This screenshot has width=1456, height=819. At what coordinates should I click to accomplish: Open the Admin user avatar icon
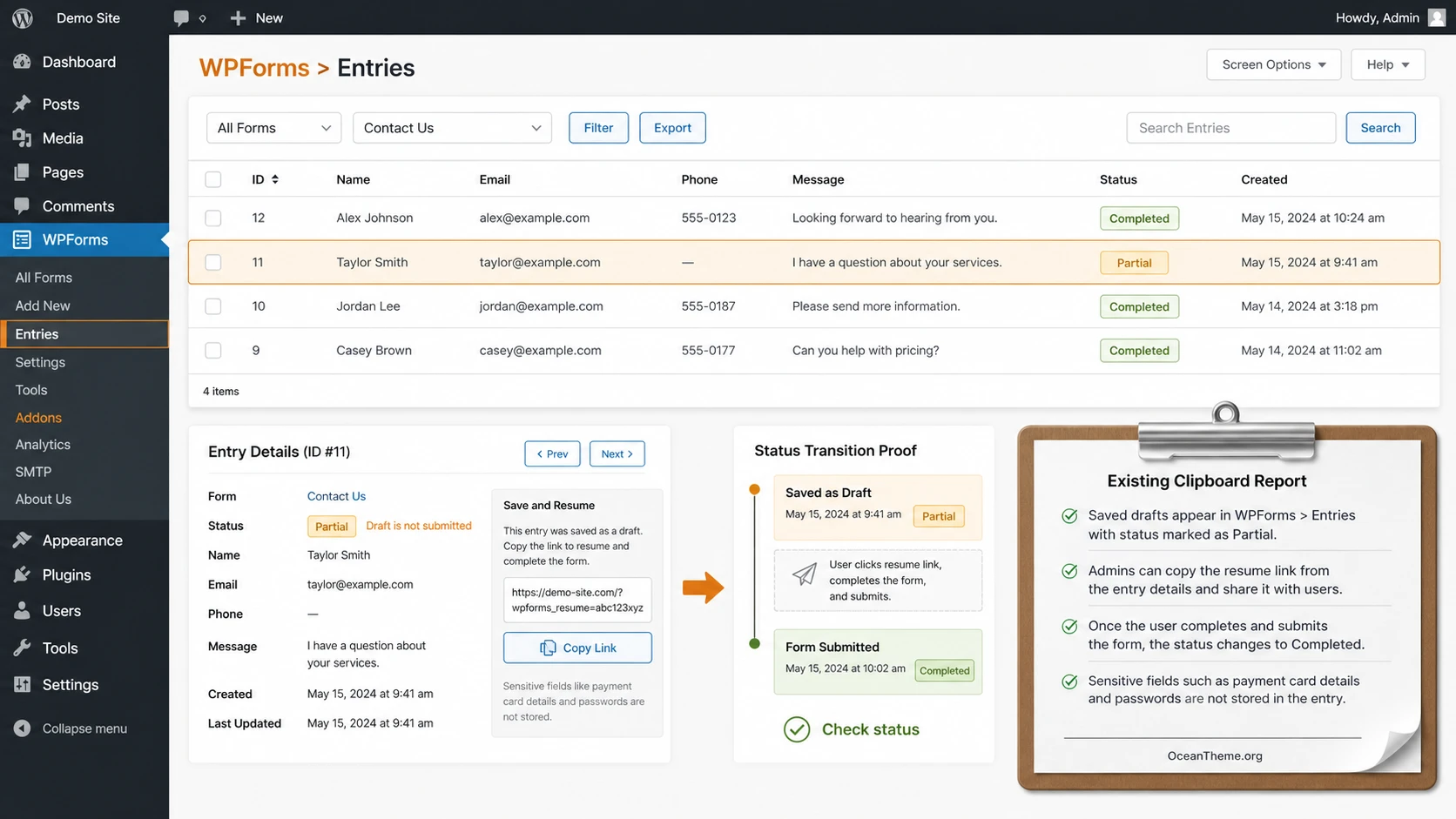coord(1437,17)
